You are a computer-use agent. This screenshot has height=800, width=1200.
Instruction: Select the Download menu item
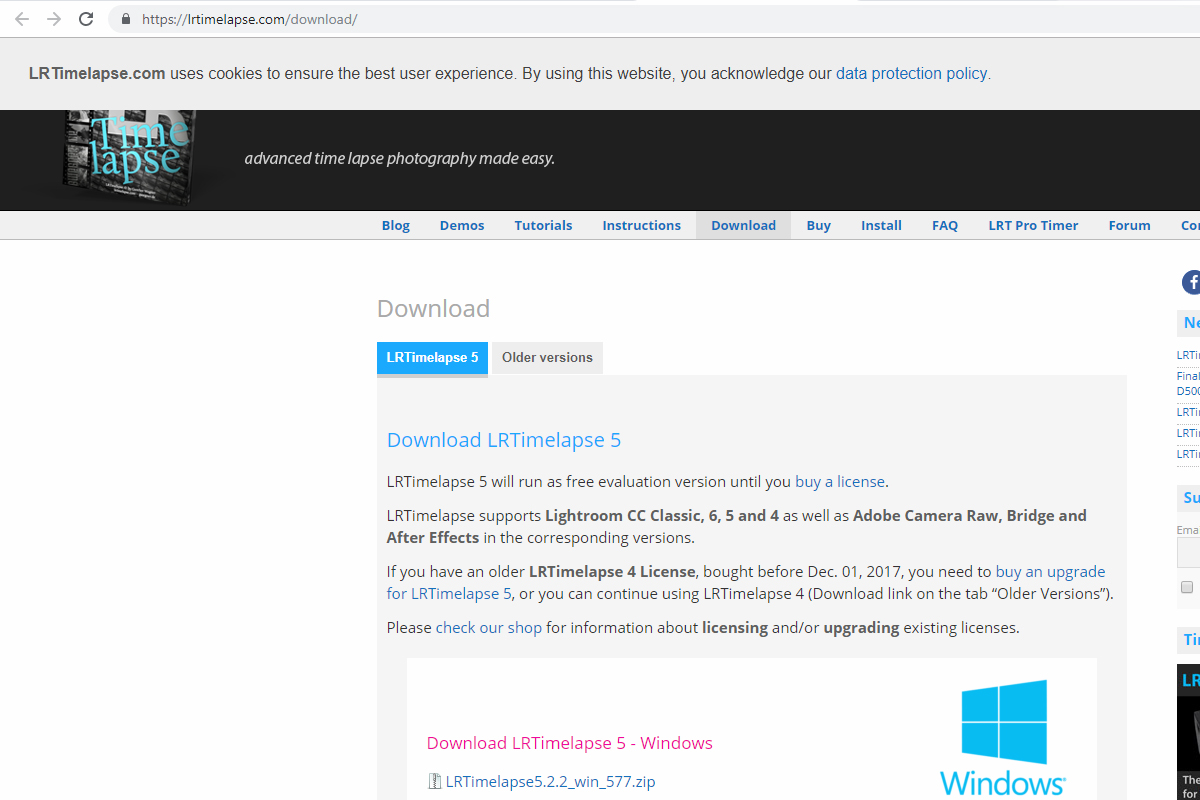click(x=743, y=225)
